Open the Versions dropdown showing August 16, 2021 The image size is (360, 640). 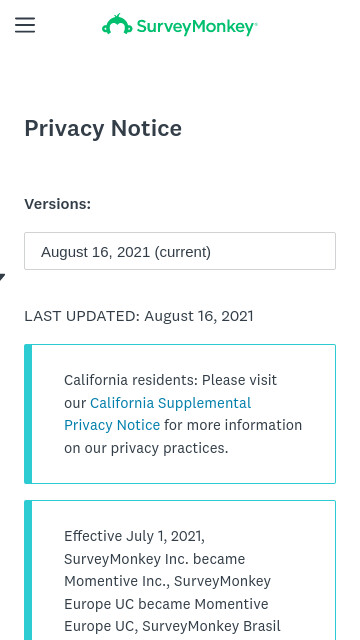[x=180, y=251]
